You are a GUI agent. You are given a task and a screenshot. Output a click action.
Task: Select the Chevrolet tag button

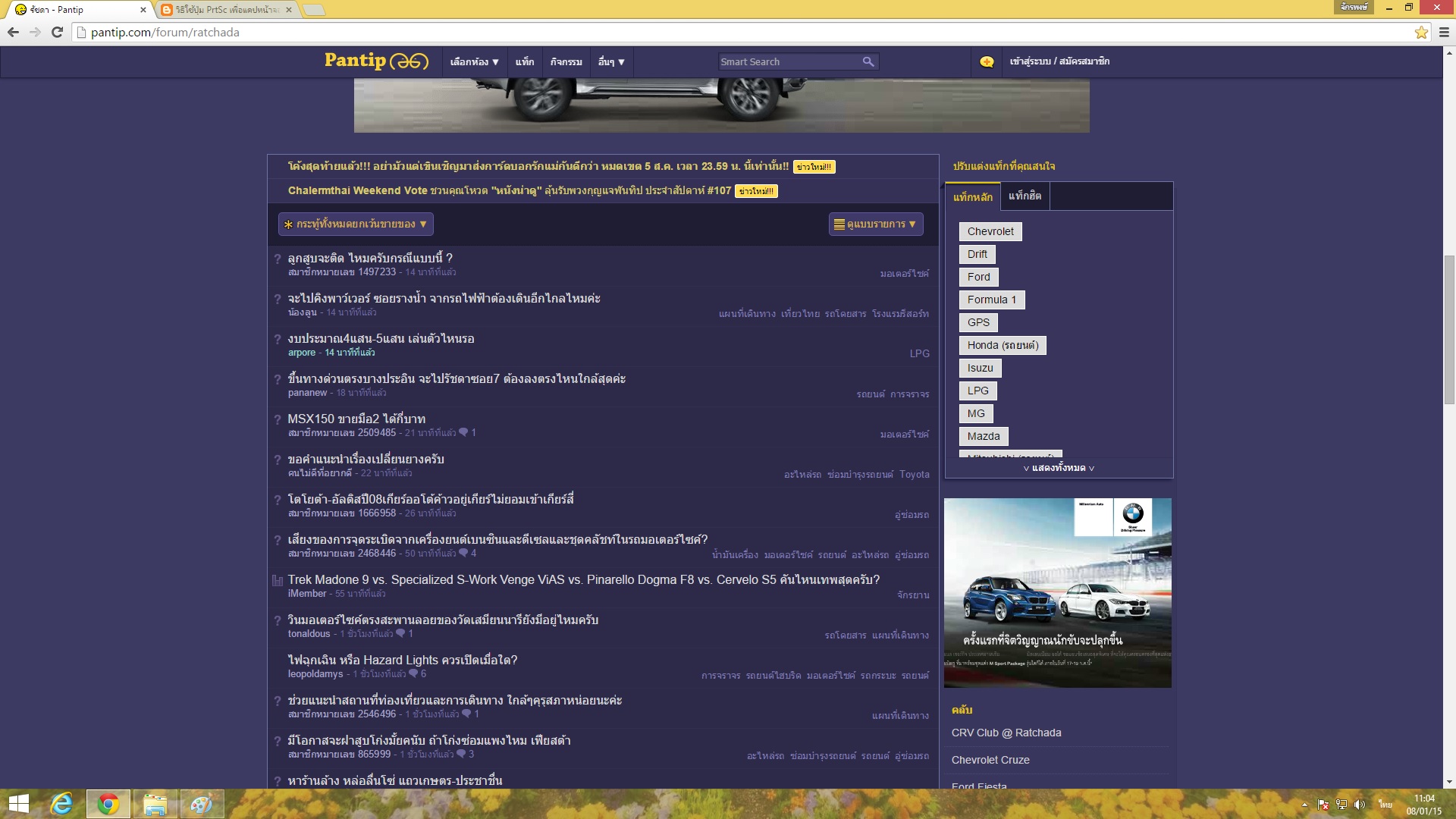[990, 231]
